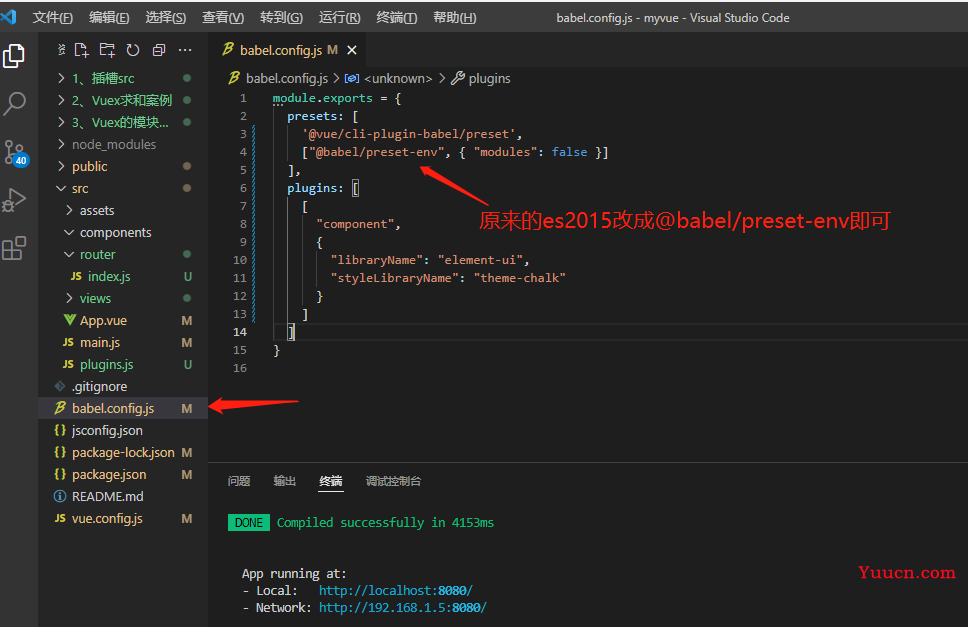Click the New File icon in explorer toolbar
This screenshot has height=627, width=968.
[x=81, y=50]
